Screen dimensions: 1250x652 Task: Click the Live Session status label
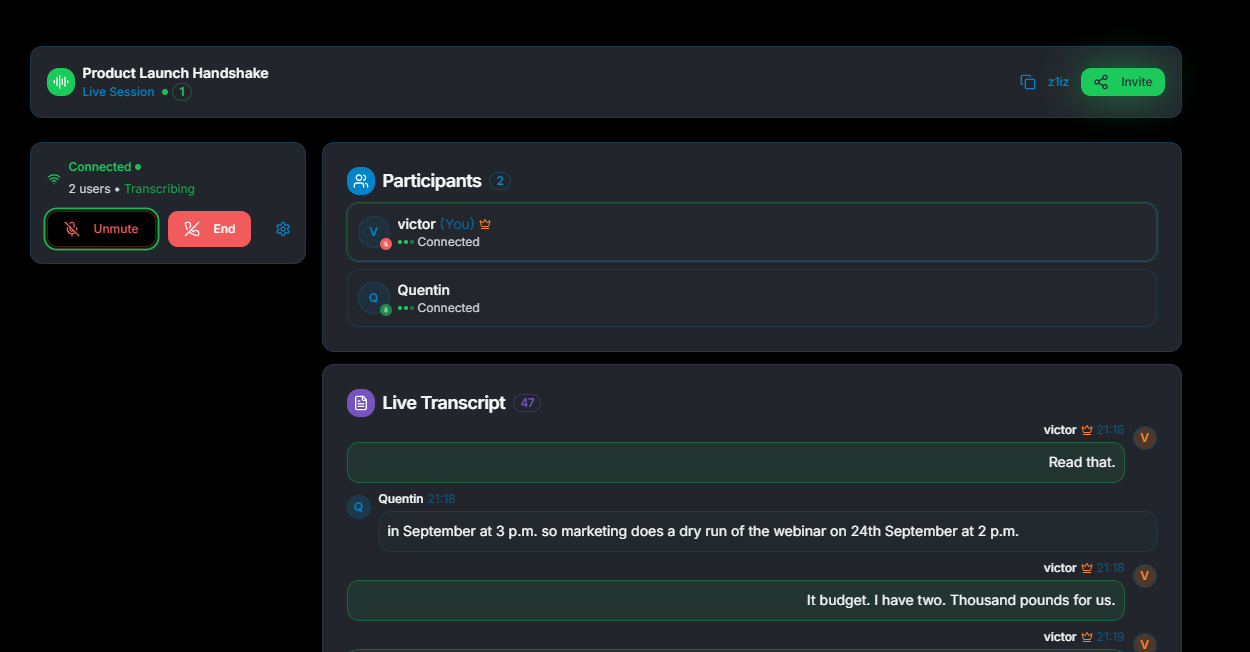tap(118, 92)
